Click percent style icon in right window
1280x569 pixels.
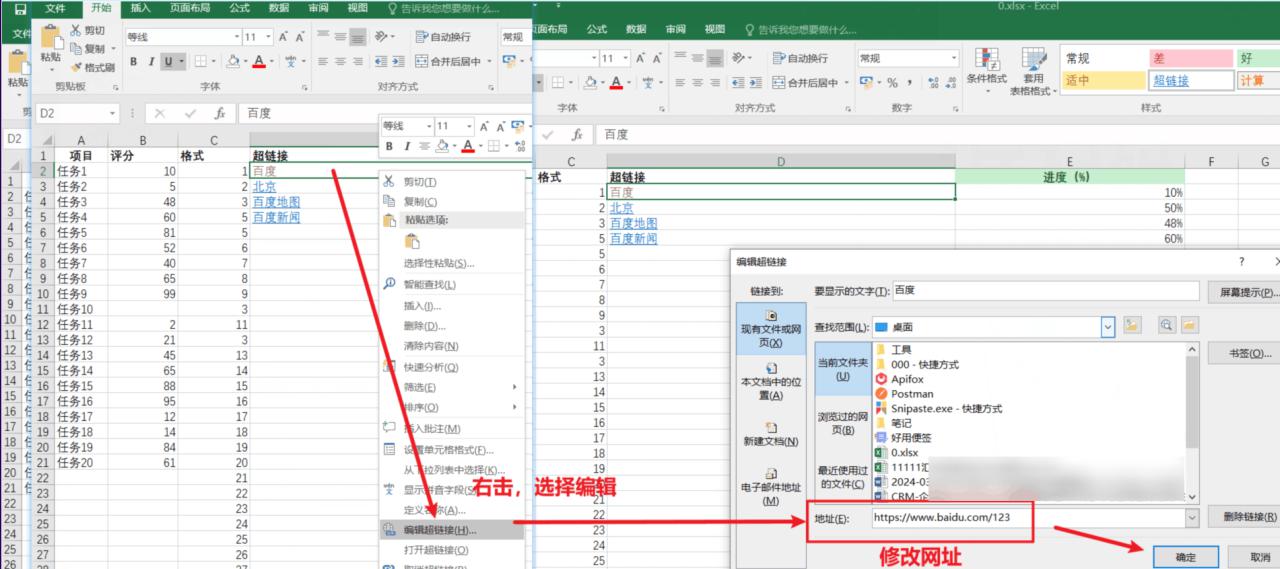pyautogui.click(x=891, y=83)
